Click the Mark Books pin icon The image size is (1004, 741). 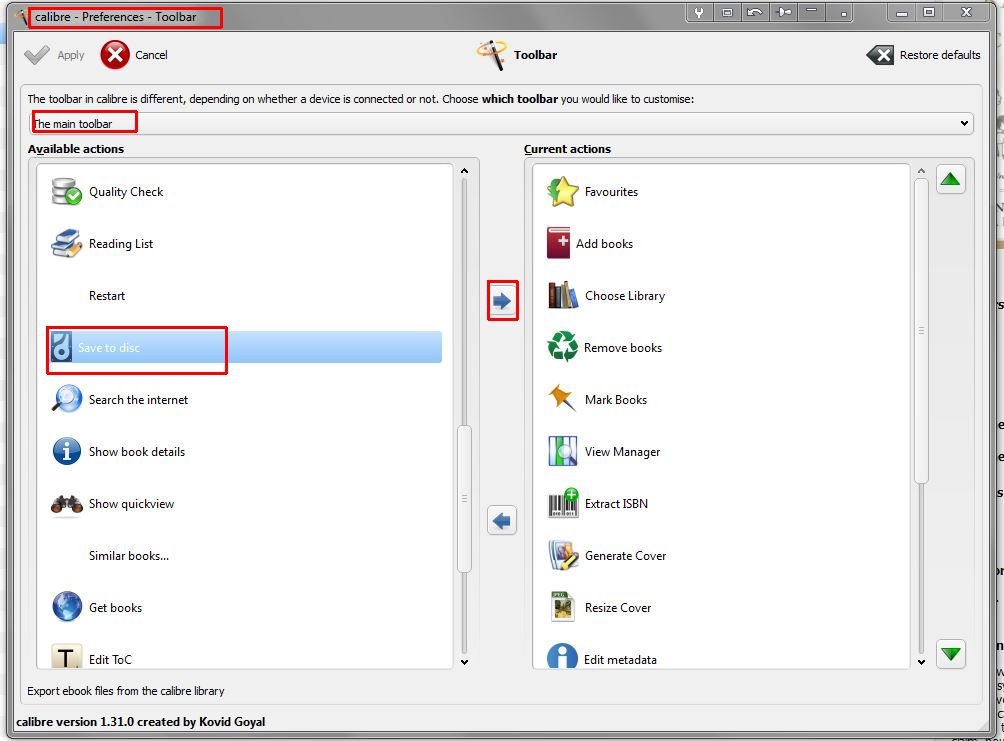(x=562, y=397)
